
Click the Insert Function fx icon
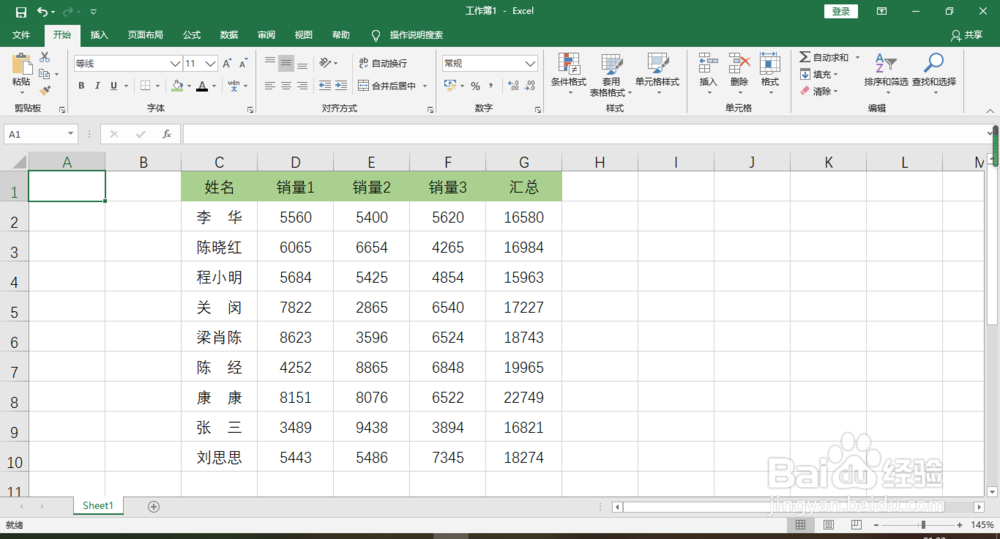pyautogui.click(x=166, y=134)
